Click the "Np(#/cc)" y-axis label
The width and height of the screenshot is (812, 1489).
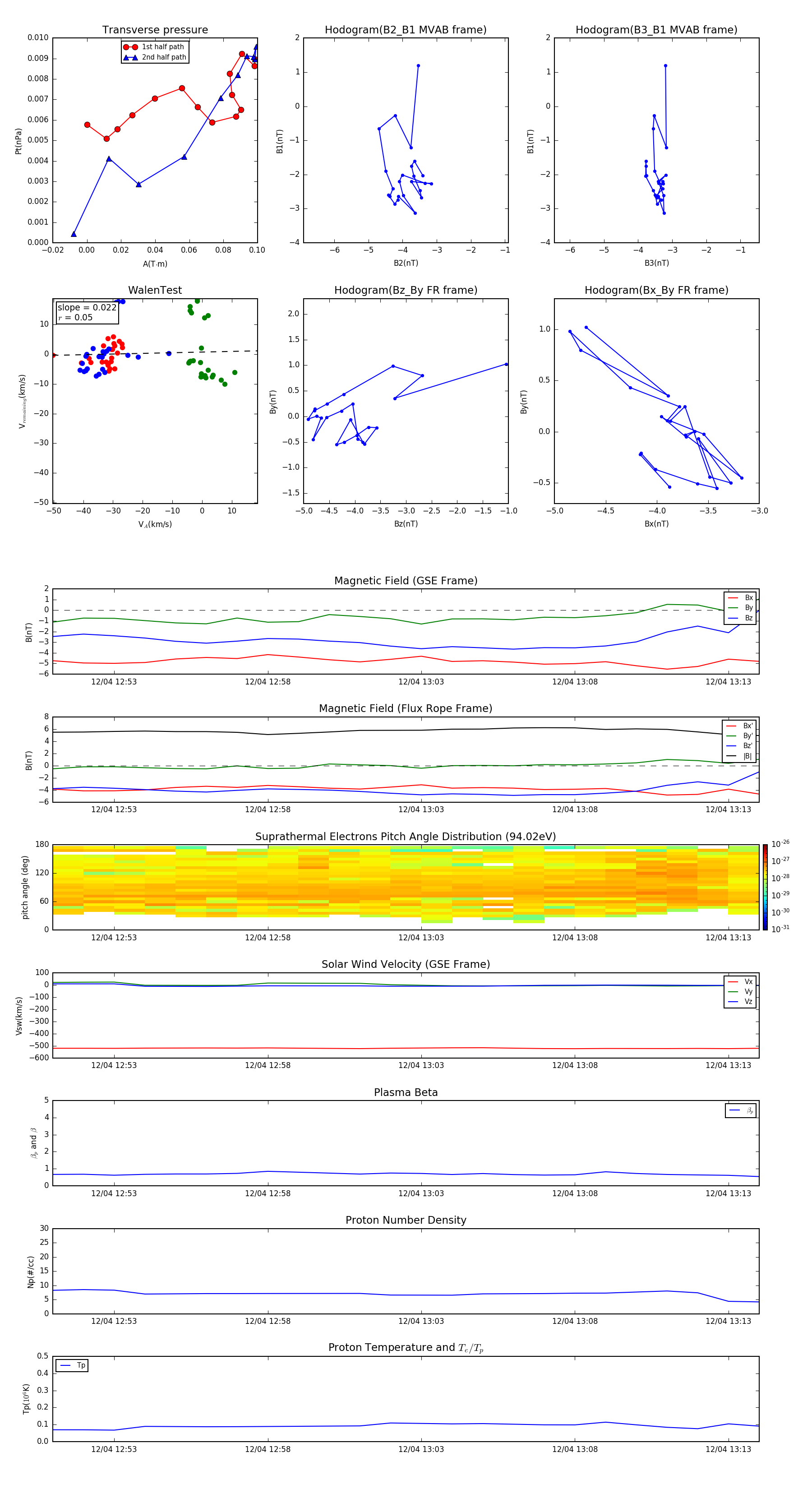(x=31, y=1272)
